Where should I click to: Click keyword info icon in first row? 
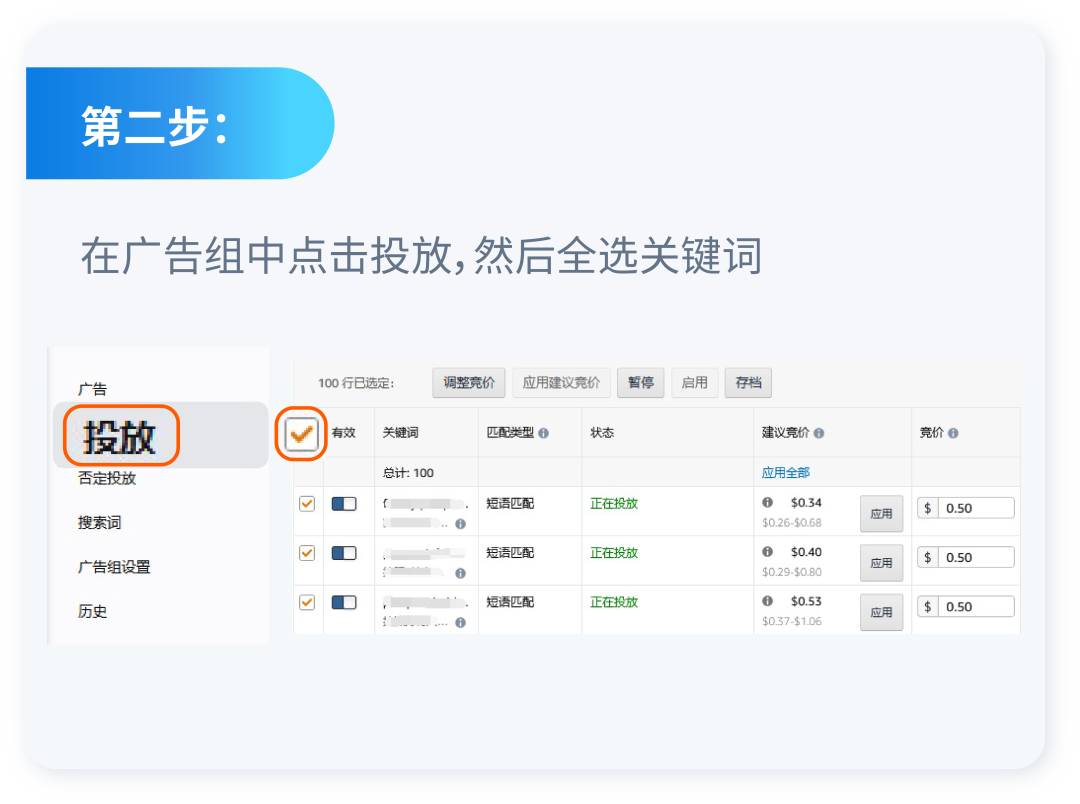[461, 524]
